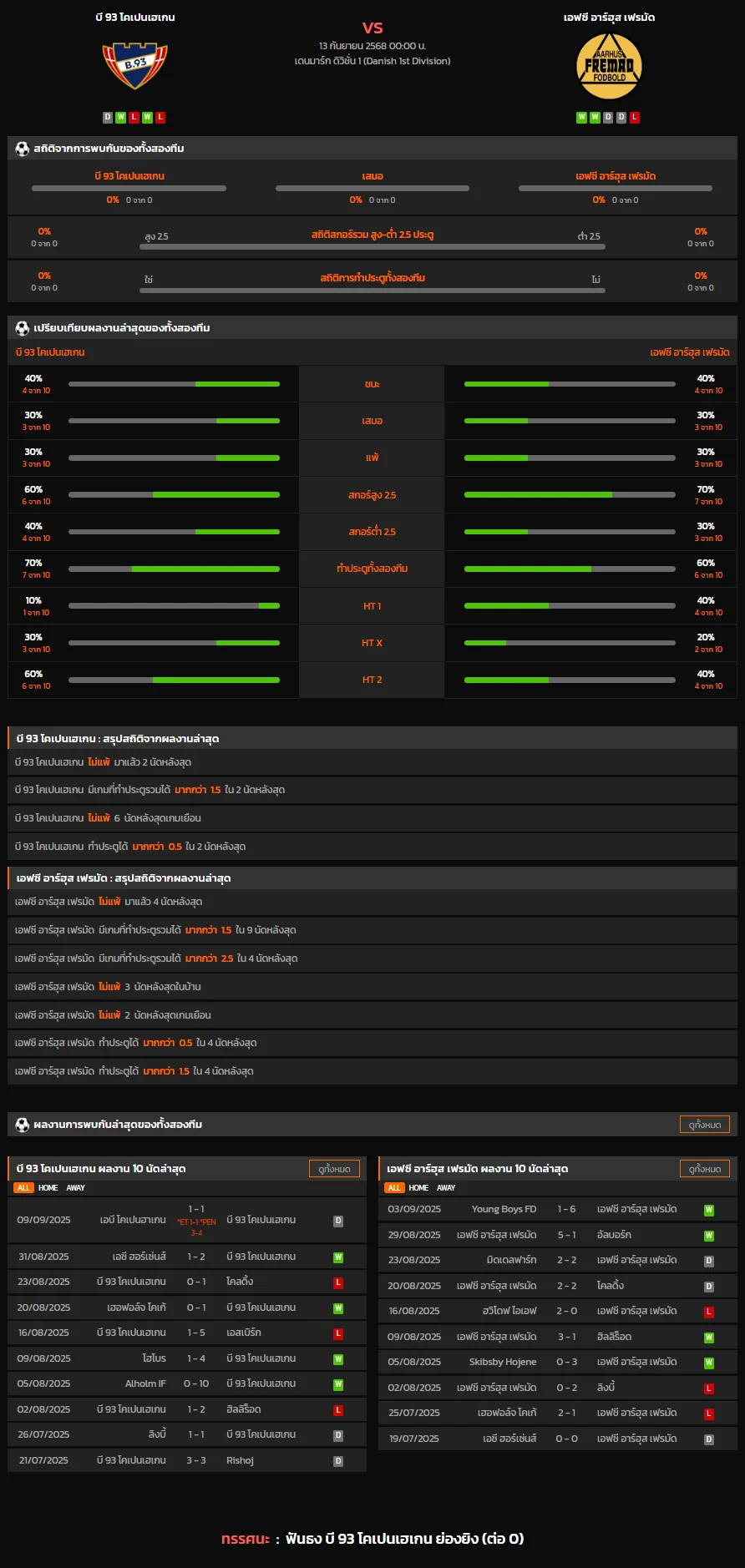The image size is (745, 1568).
Task: Click the ทรรศนะ prediction text at bottom
Action: 246,1539
